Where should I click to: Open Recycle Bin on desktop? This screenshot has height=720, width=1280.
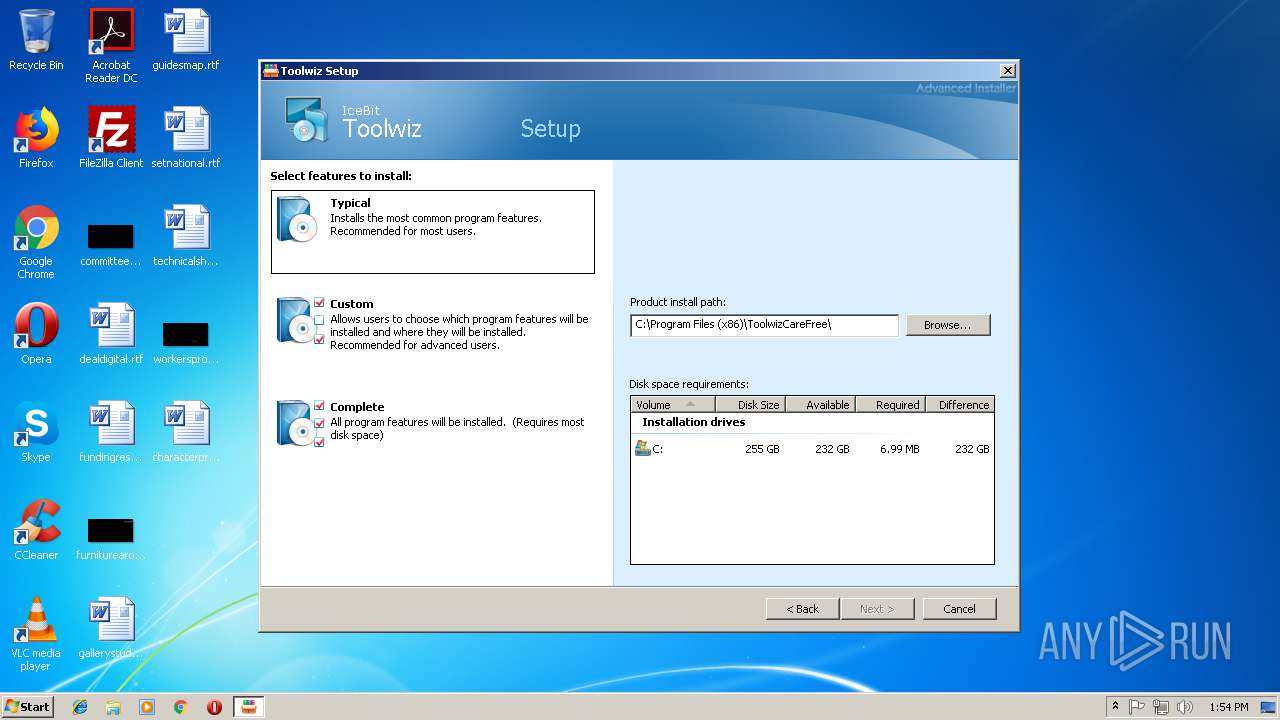pos(36,40)
